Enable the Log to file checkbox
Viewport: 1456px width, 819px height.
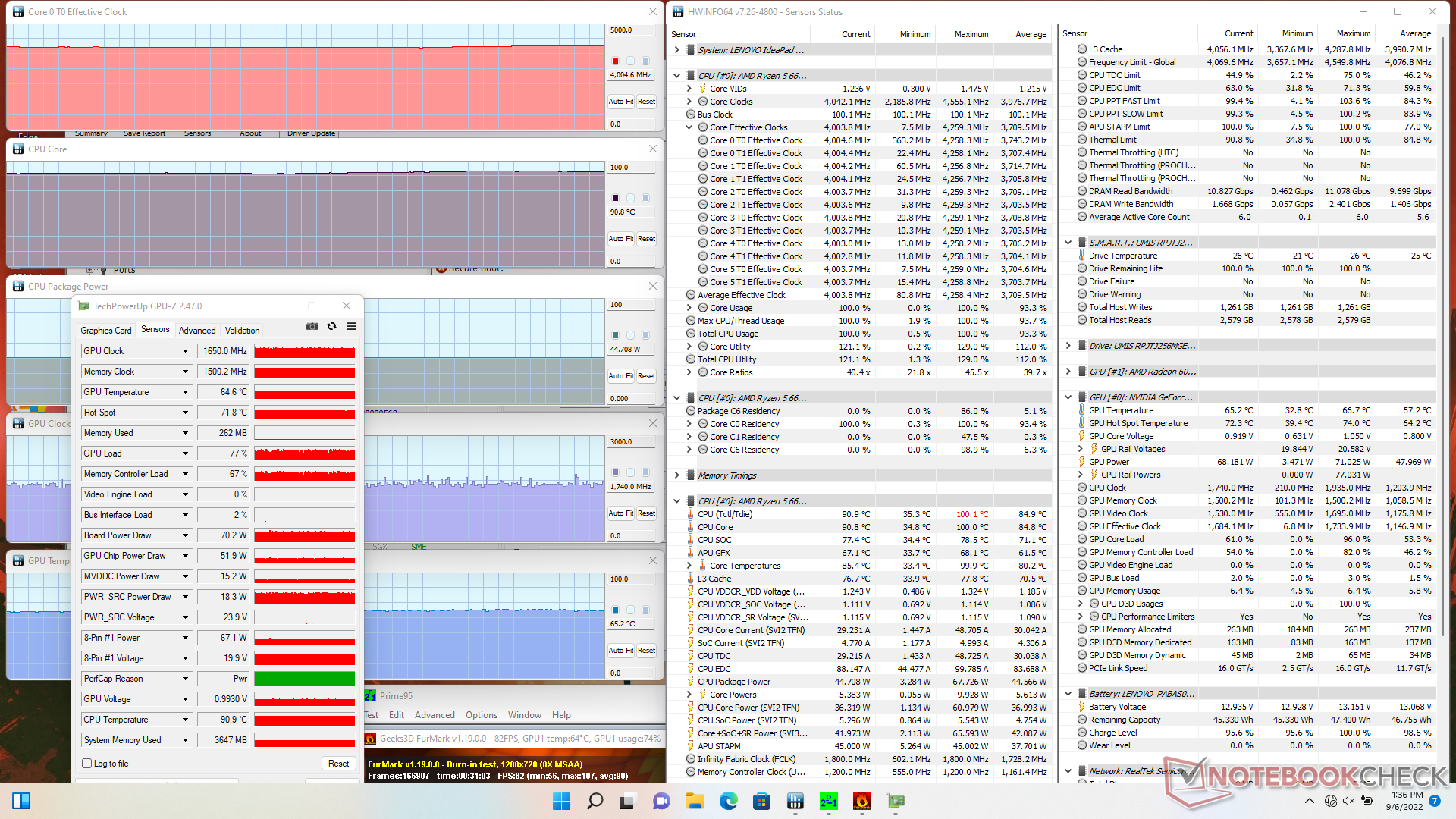(x=87, y=764)
